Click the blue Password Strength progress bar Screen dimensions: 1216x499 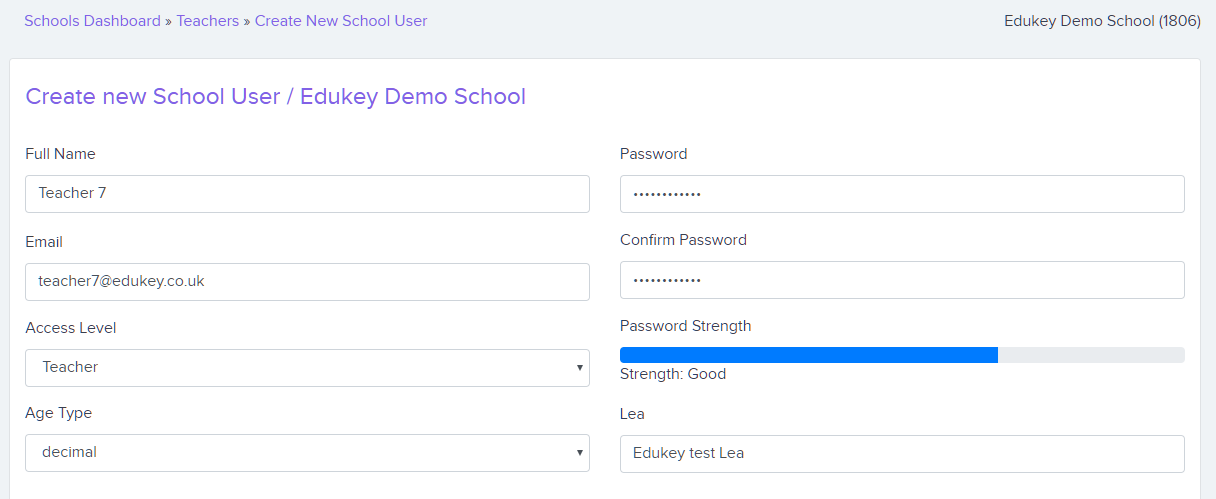coord(809,355)
